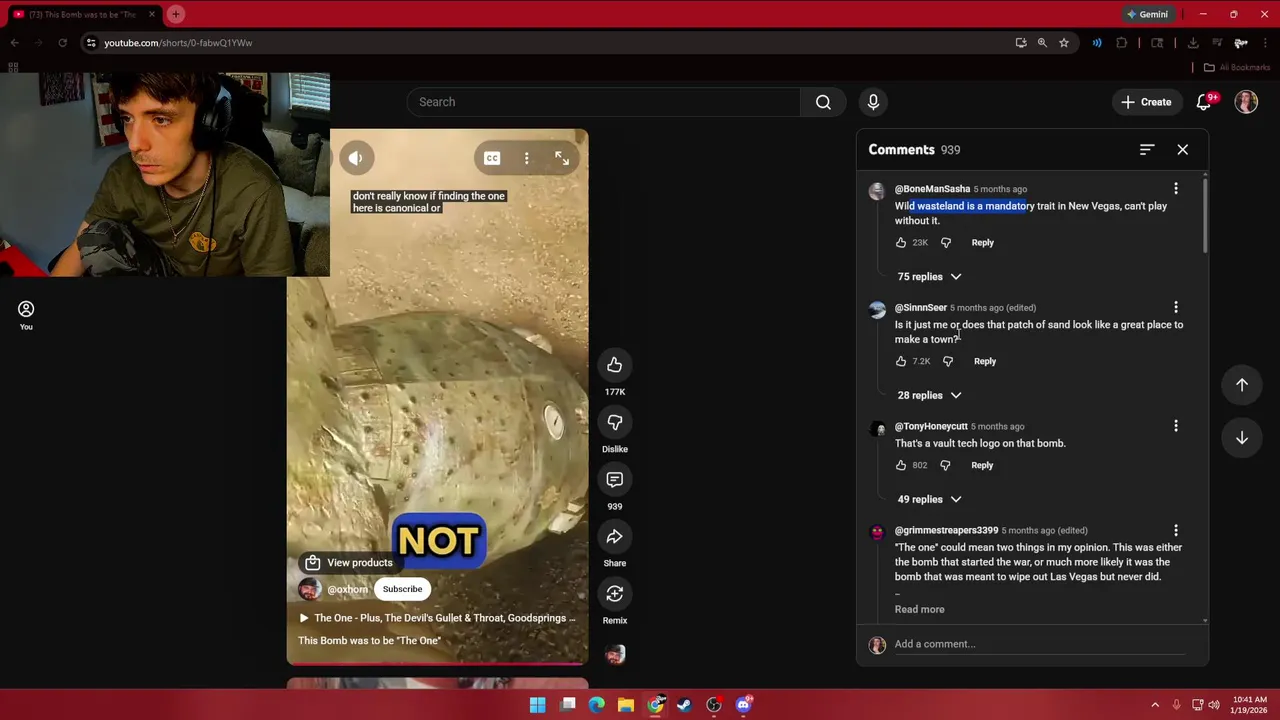The height and width of the screenshot is (720, 1280).
Task: Click View products on the Short
Action: click(x=349, y=563)
